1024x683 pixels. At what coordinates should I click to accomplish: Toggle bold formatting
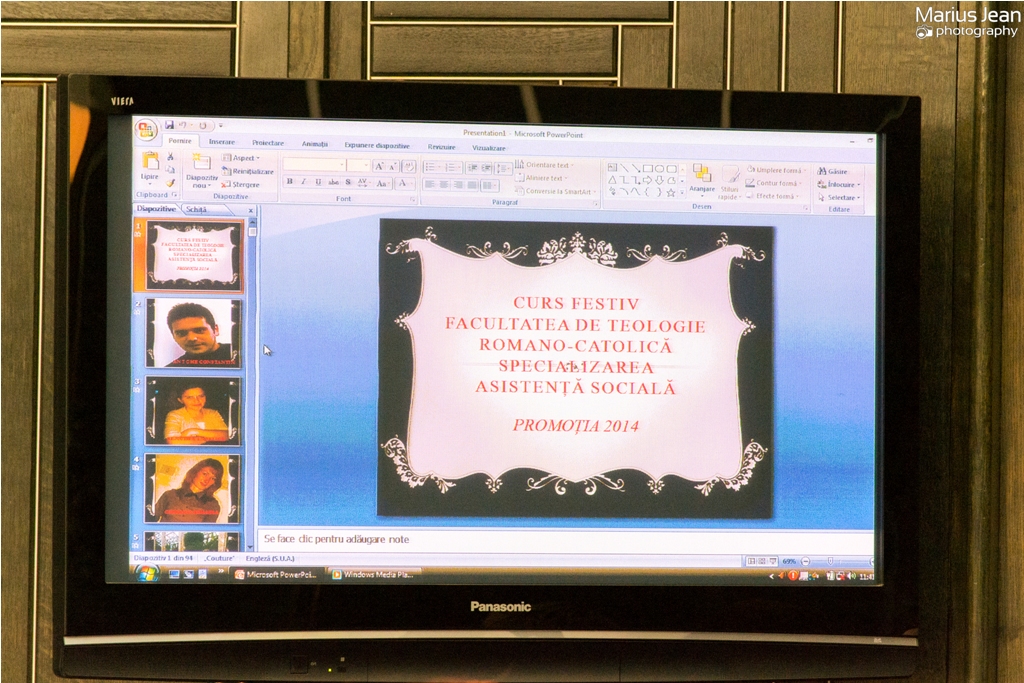click(x=290, y=182)
